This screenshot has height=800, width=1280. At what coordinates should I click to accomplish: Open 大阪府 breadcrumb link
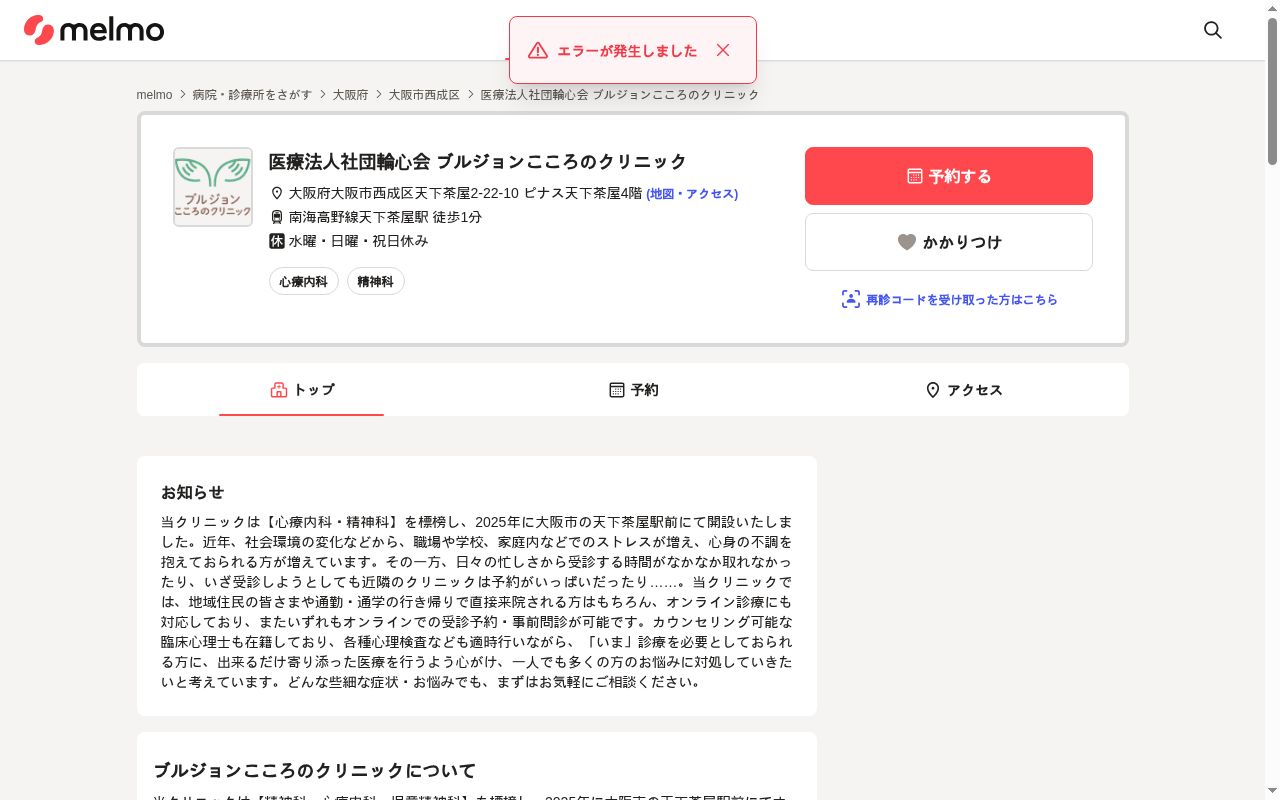351,95
